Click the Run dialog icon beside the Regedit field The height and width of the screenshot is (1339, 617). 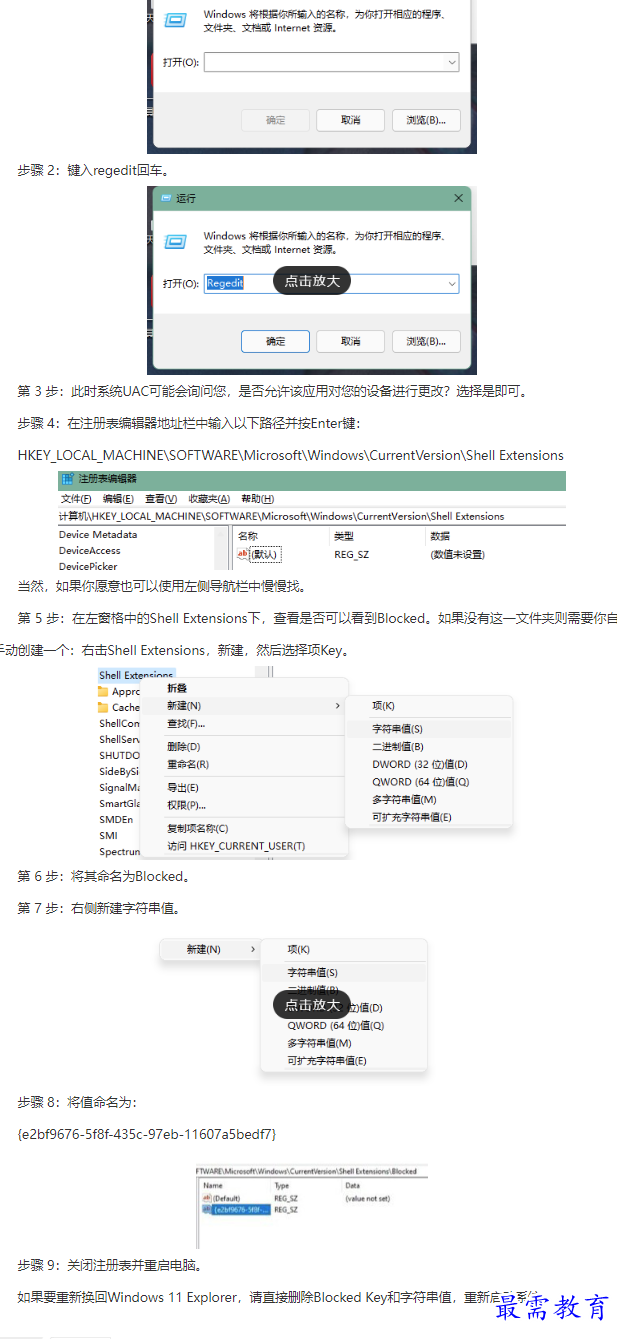click(175, 241)
